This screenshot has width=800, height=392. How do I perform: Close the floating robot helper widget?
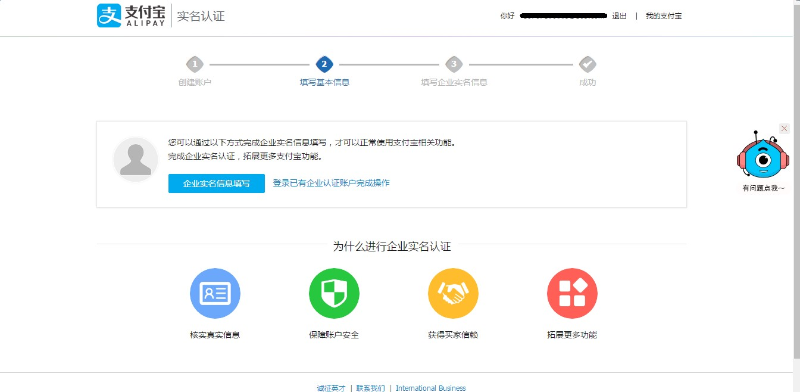coord(784,128)
